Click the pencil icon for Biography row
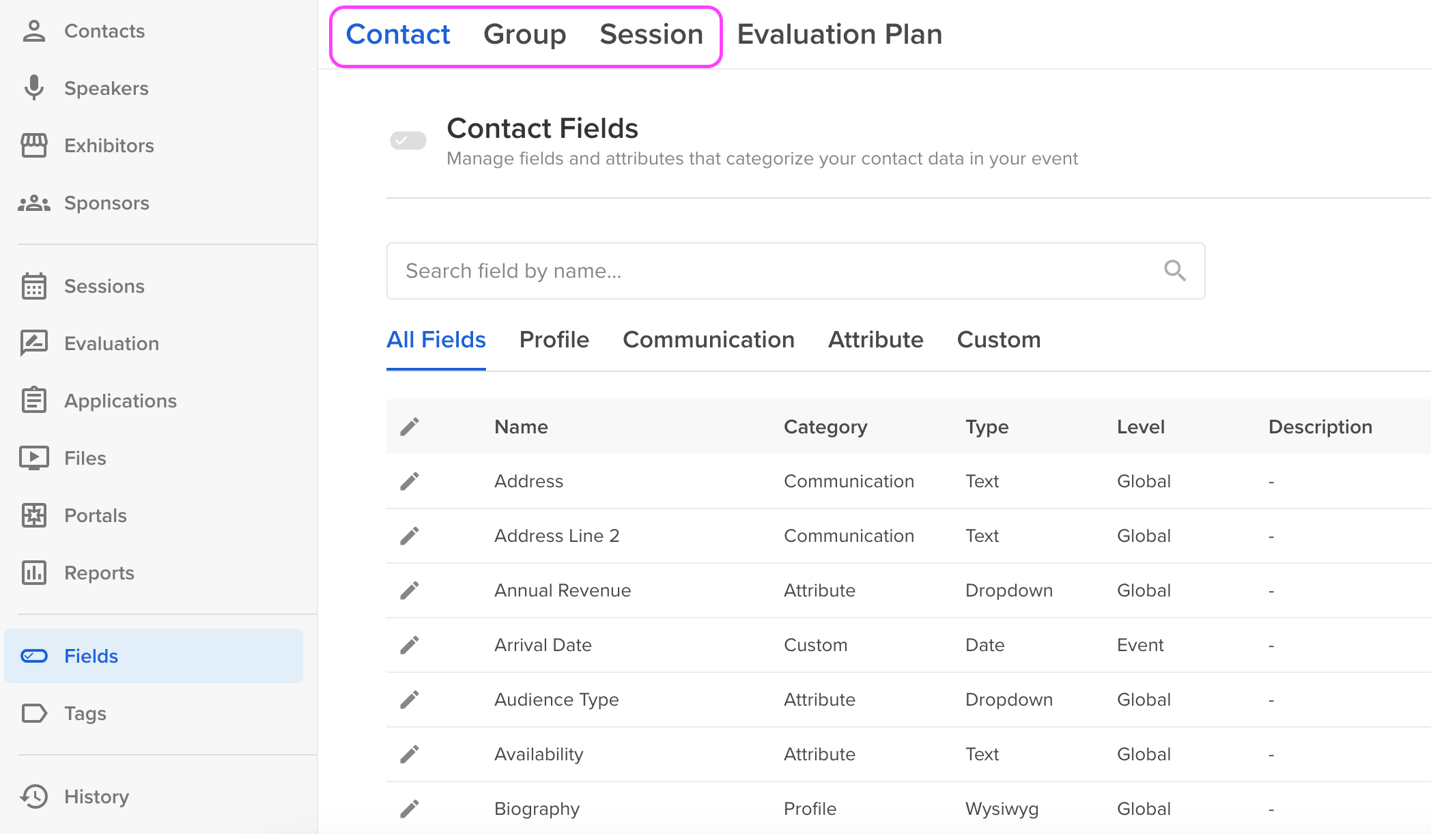The width and height of the screenshot is (1431, 834). point(410,809)
